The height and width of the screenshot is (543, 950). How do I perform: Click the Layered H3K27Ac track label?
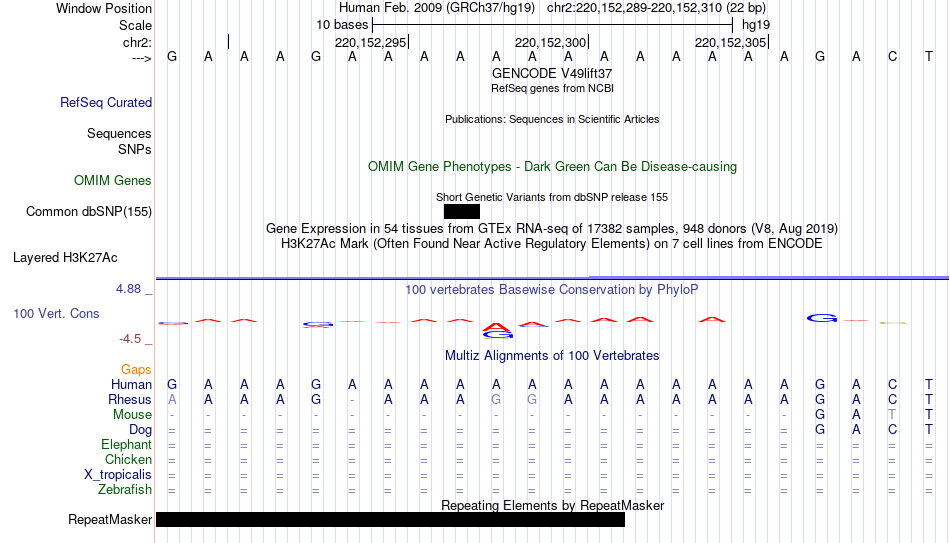(x=65, y=258)
